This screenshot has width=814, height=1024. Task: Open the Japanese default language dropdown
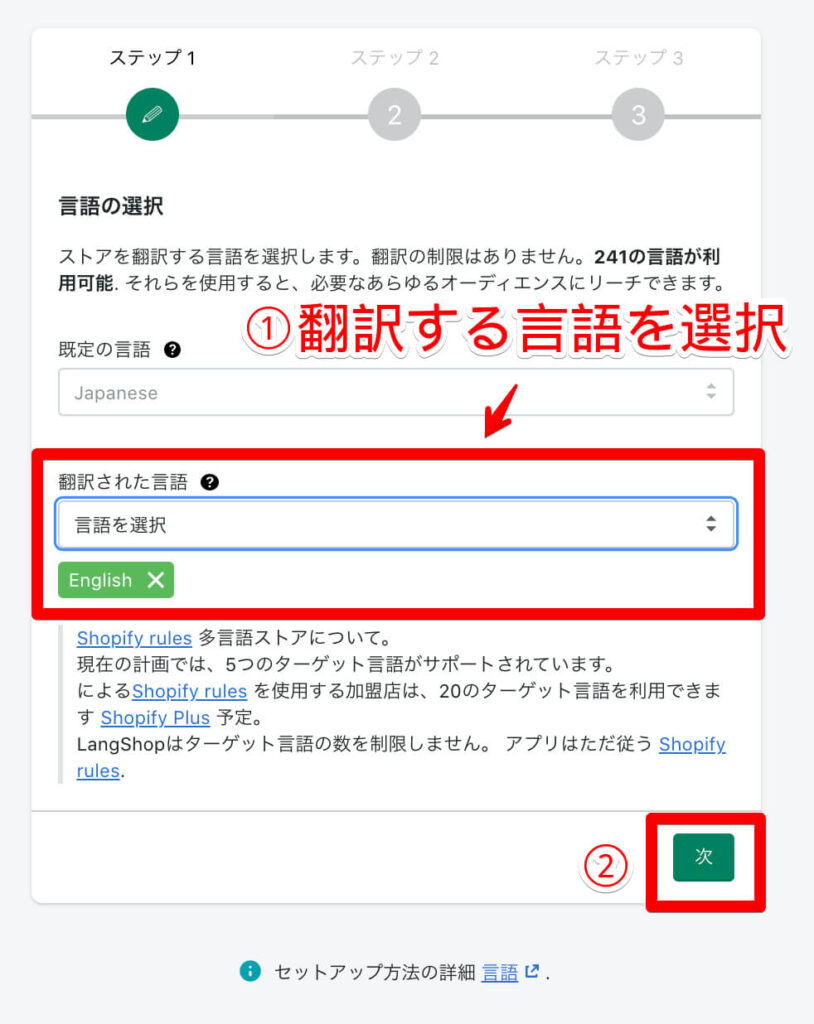[x=396, y=392]
